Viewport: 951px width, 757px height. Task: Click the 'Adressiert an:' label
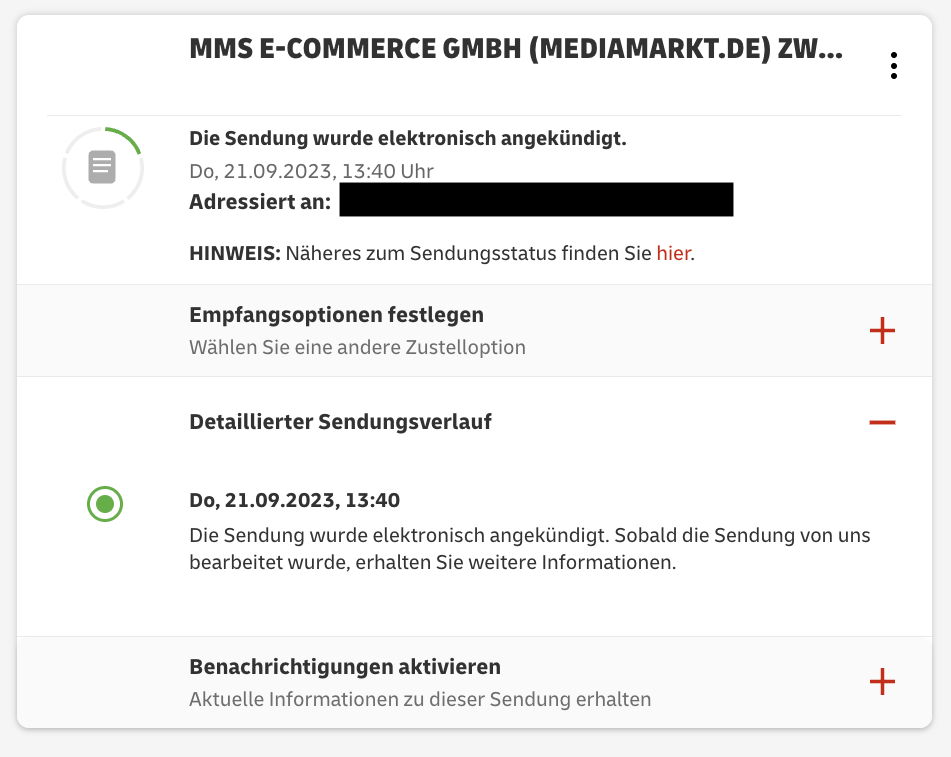point(259,201)
